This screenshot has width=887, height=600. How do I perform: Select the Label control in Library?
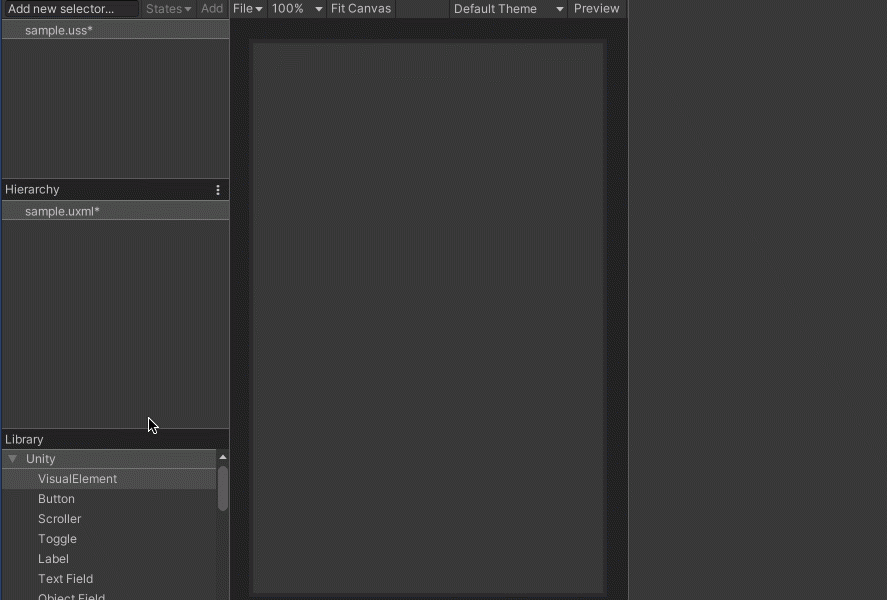coord(53,559)
